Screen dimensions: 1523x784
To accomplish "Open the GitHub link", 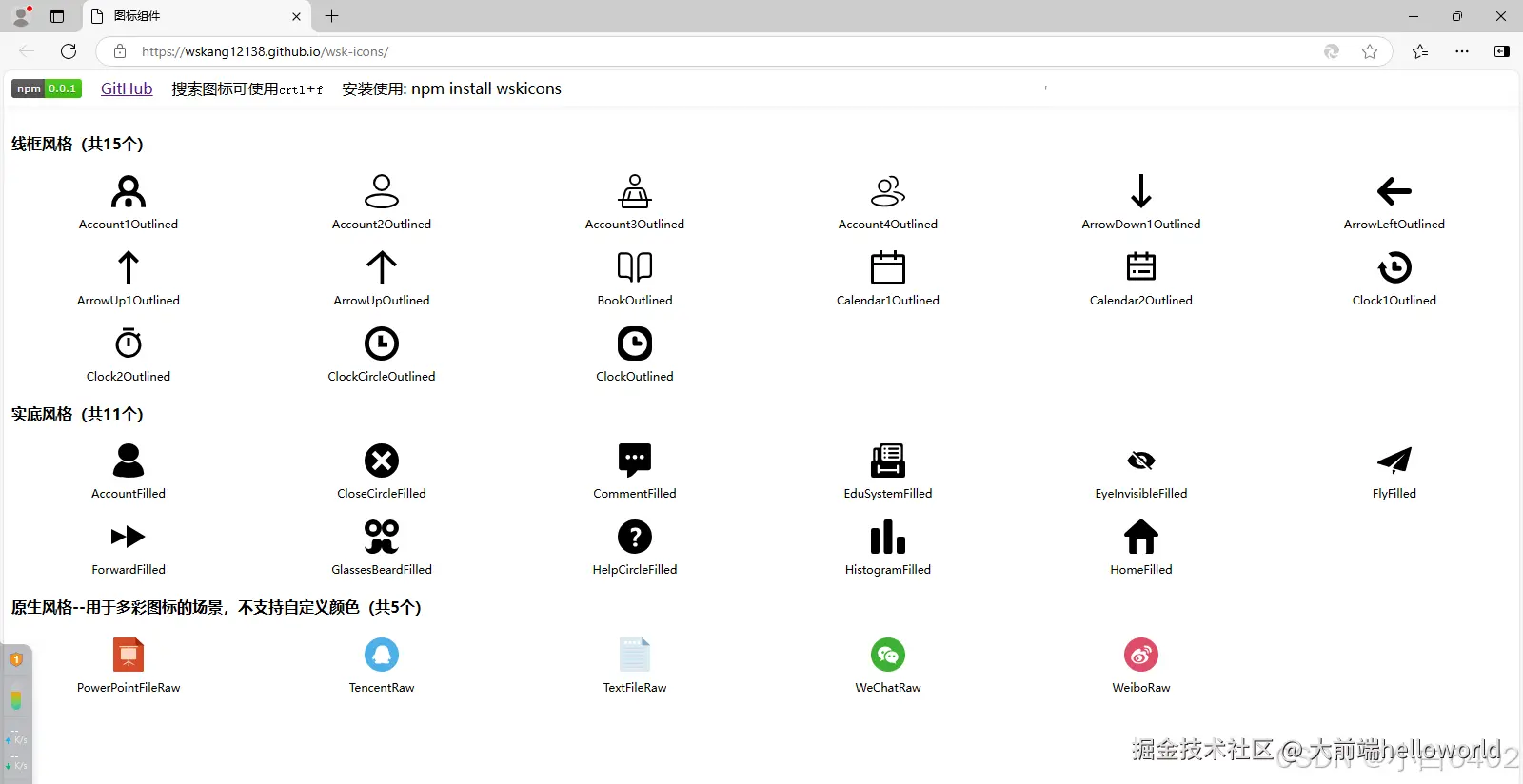I will (x=127, y=88).
